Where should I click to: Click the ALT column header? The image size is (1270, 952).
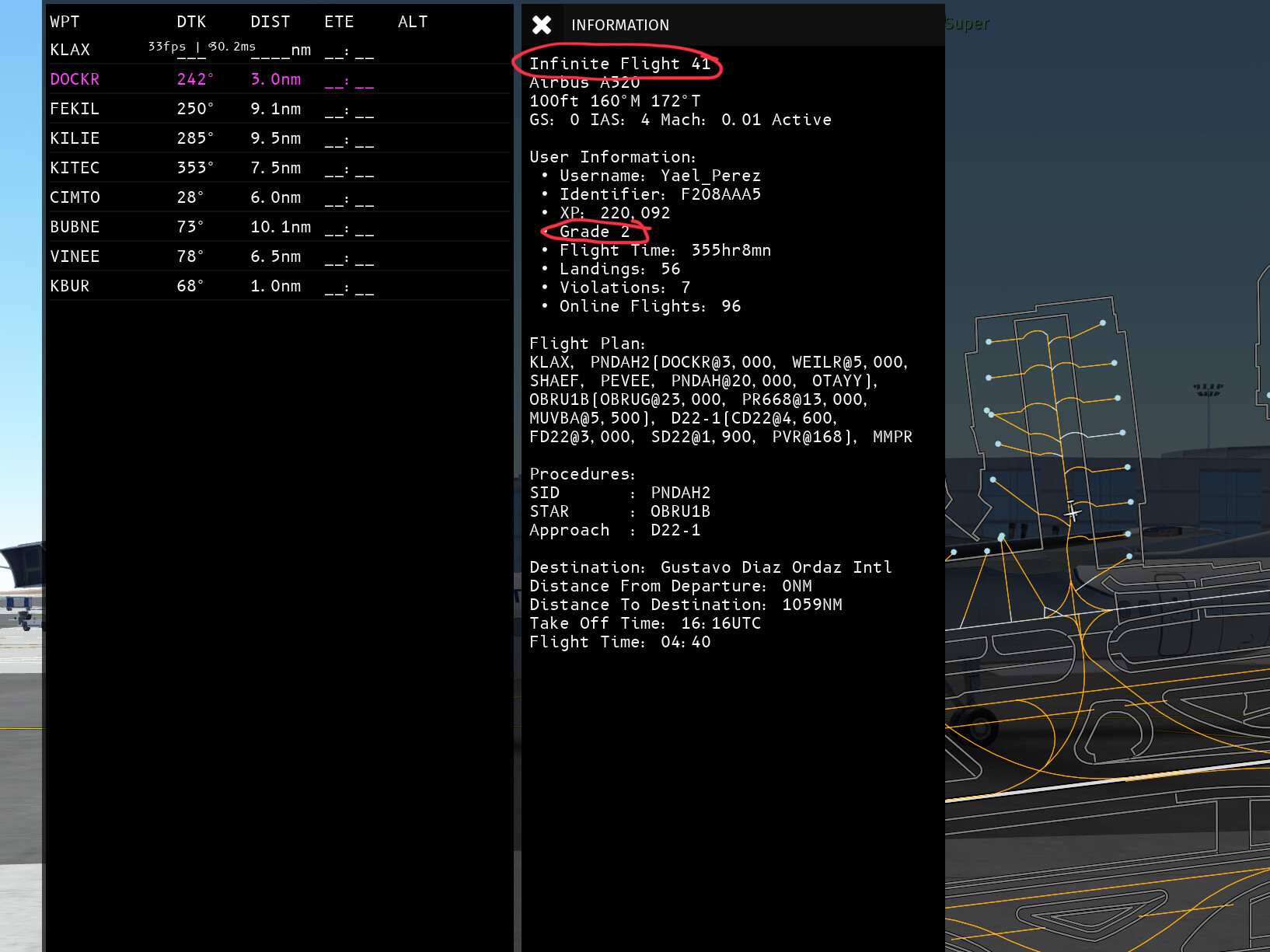tap(413, 22)
